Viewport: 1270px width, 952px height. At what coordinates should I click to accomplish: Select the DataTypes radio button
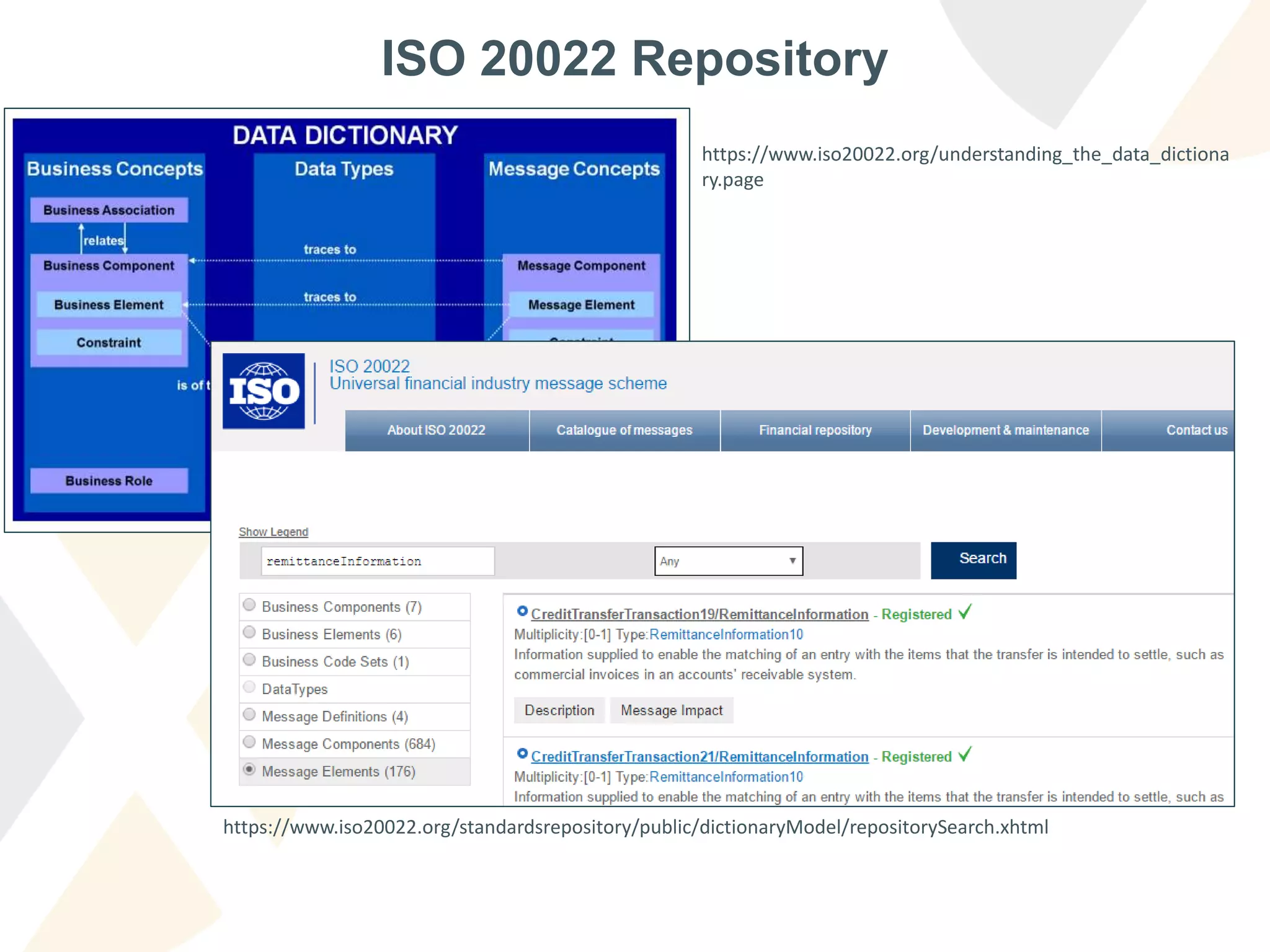[x=249, y=687]
